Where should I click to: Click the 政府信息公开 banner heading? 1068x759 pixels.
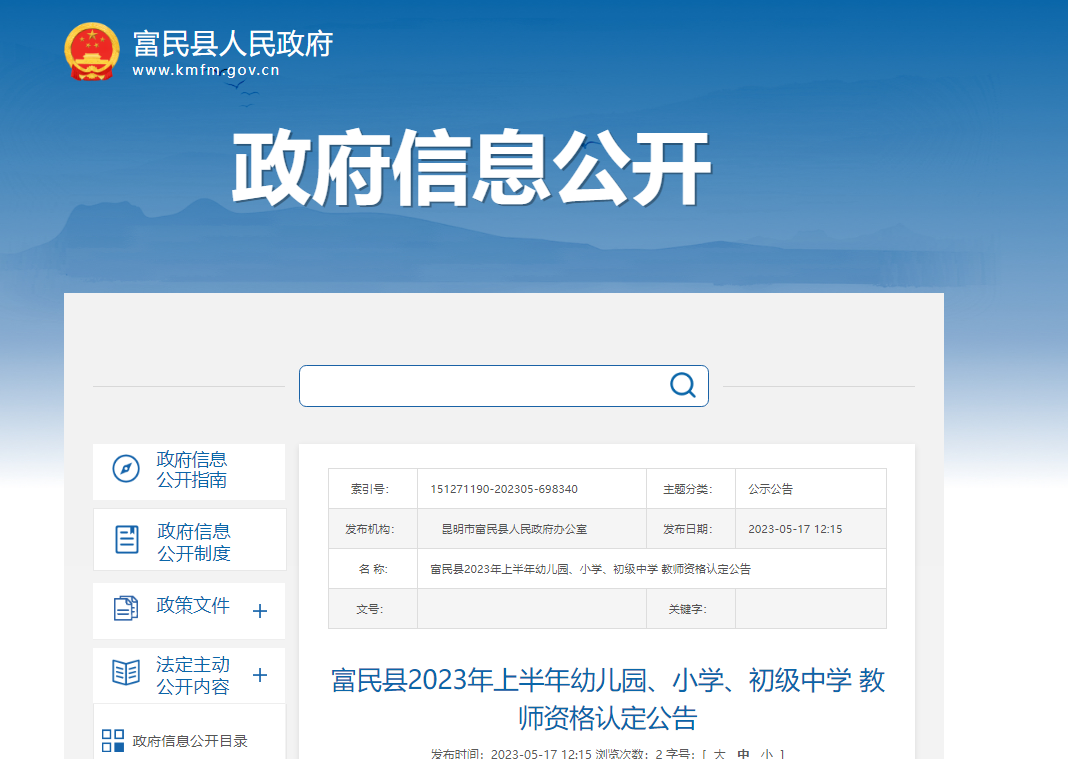click(471, 170)
